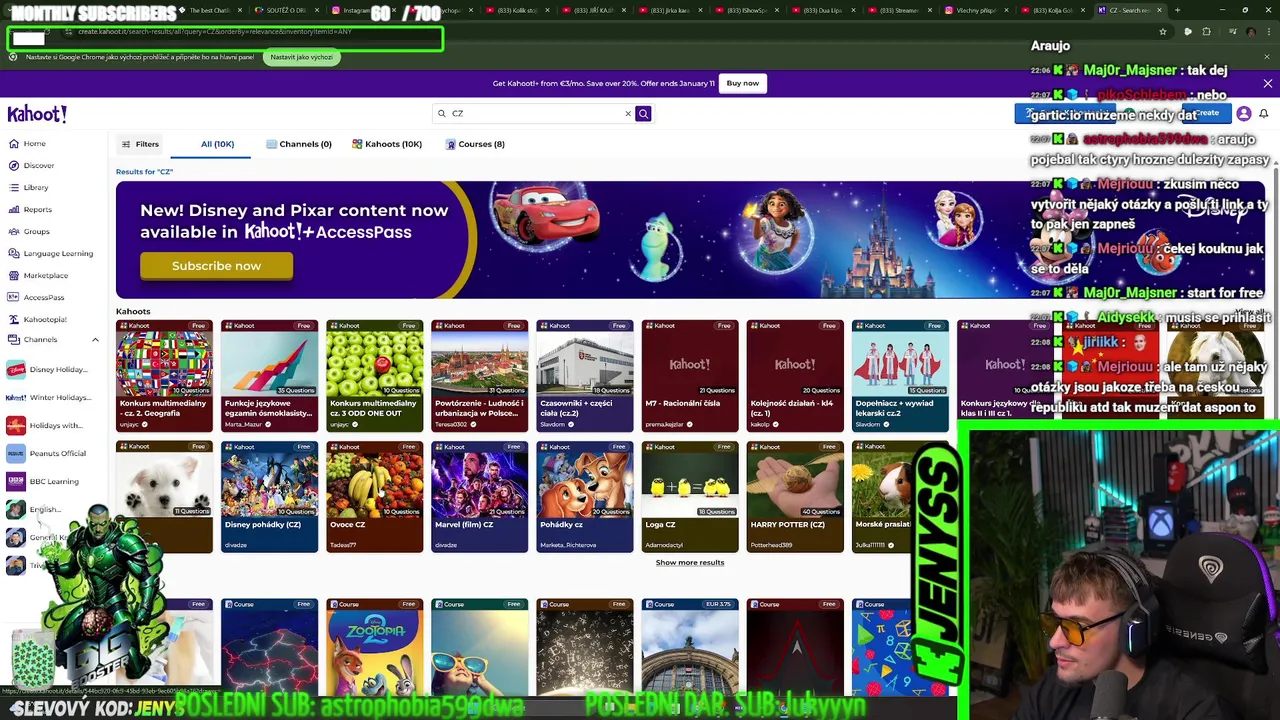
Task: Collapse the Channels section chevron
Action: (x=95, y=340)
